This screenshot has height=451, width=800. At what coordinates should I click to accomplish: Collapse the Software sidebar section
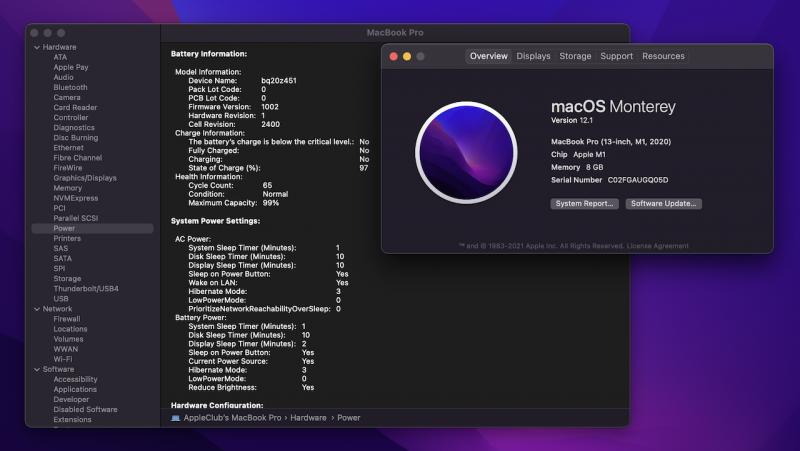[x=37, y=369]
